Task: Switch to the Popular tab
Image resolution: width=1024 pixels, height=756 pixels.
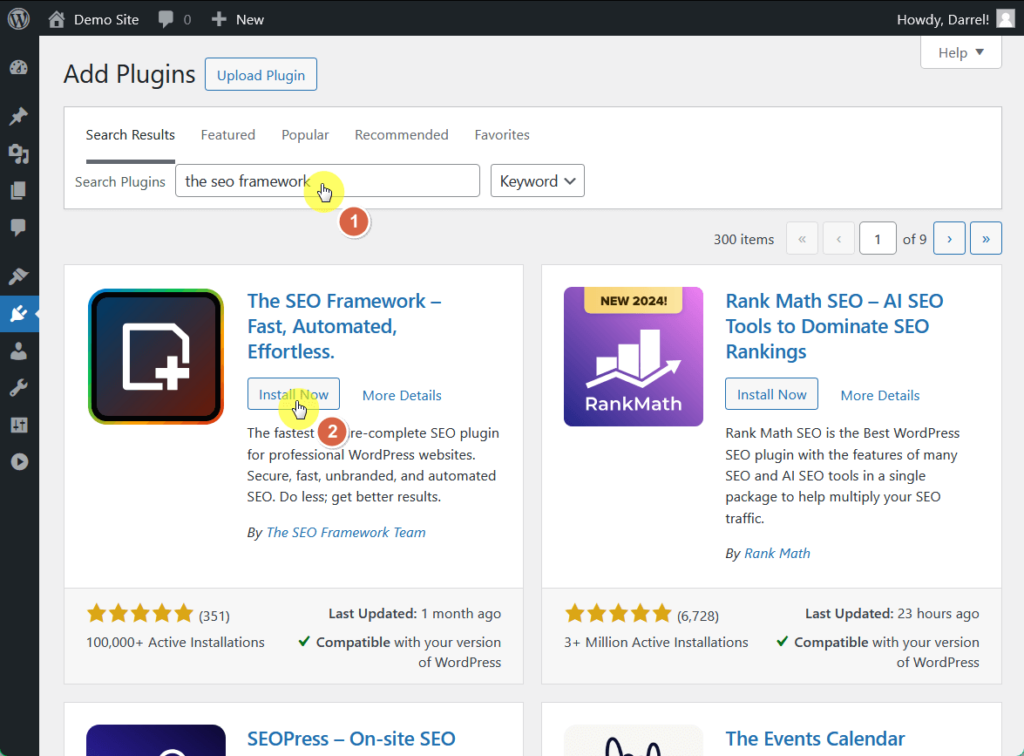Action: point(305,134)
